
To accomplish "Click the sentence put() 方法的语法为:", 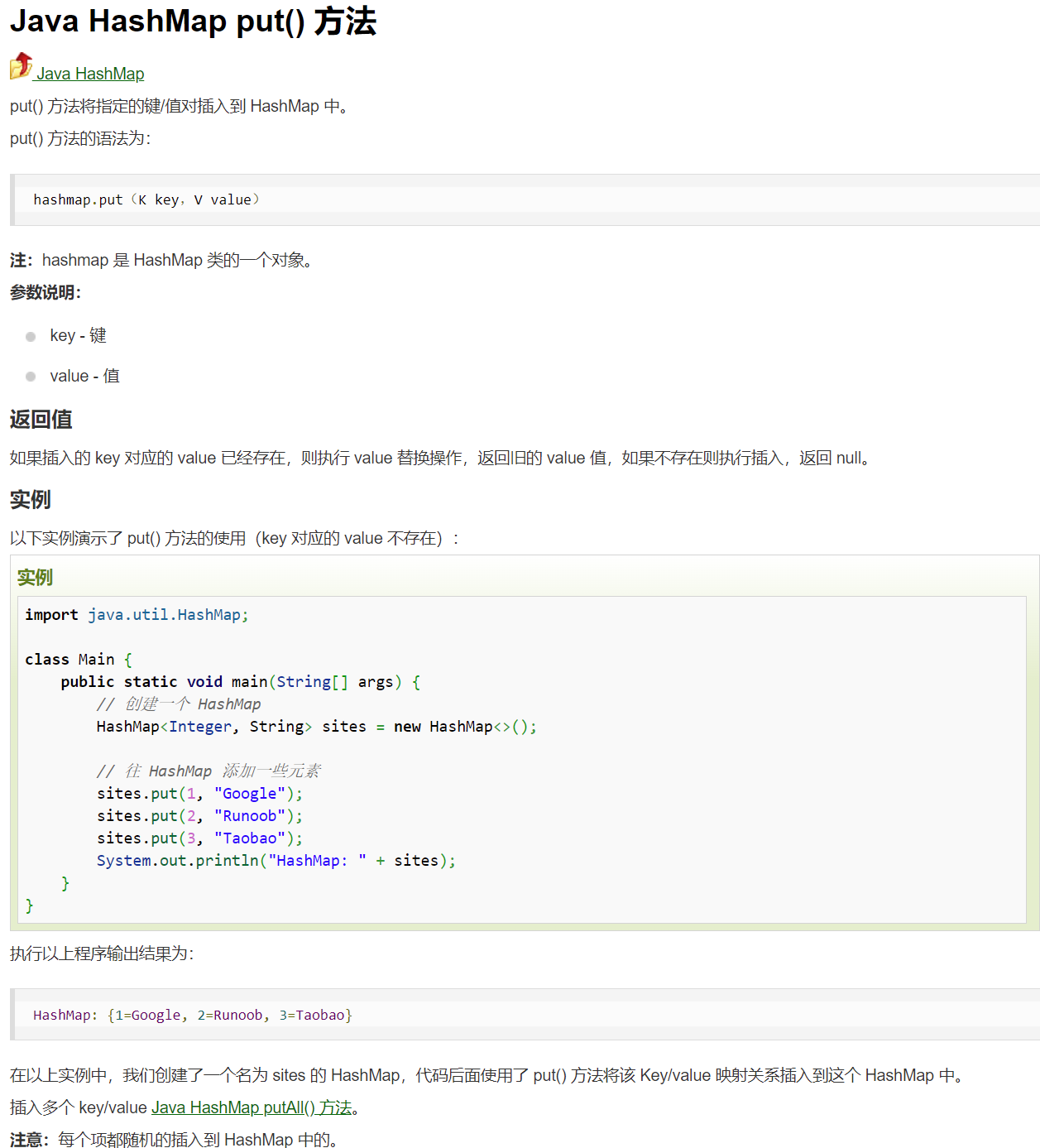I will [x=80, y=138].
